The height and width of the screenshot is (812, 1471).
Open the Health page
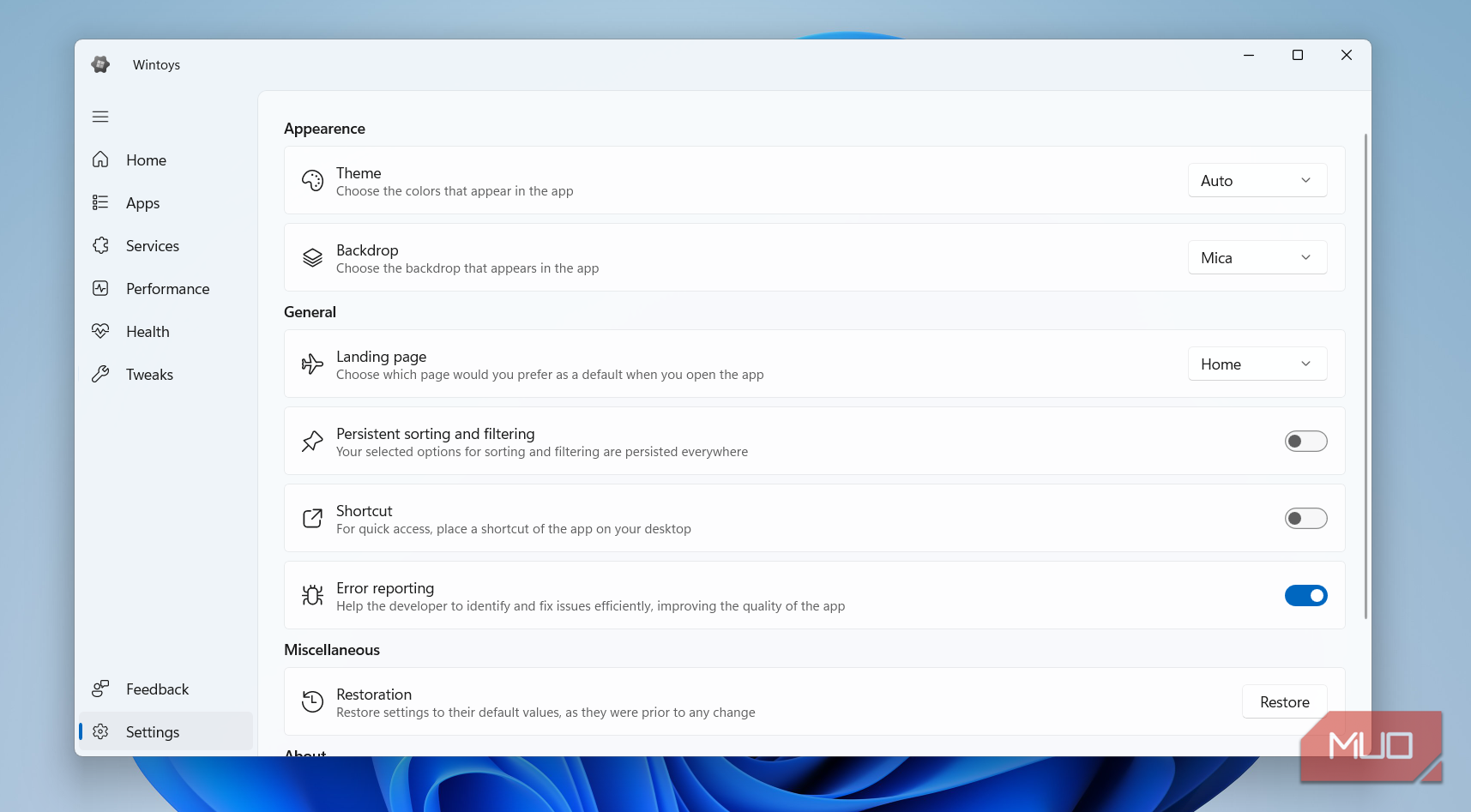[166, 331]
